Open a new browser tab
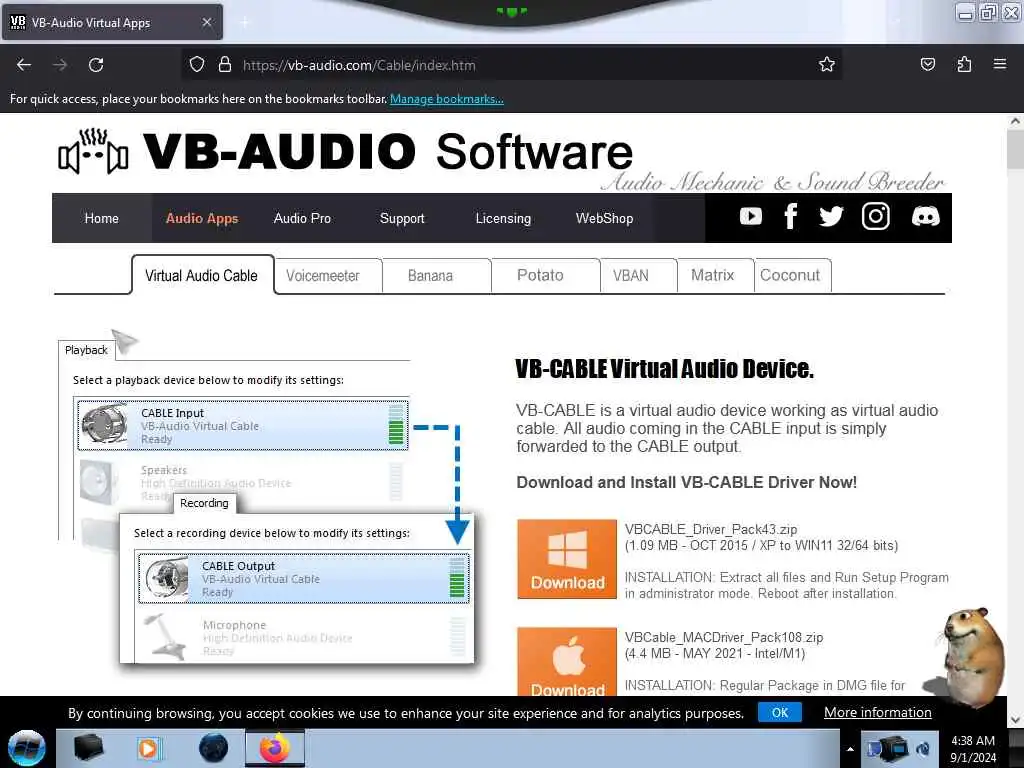1024x768 pixels. click(x=244, y=22)
